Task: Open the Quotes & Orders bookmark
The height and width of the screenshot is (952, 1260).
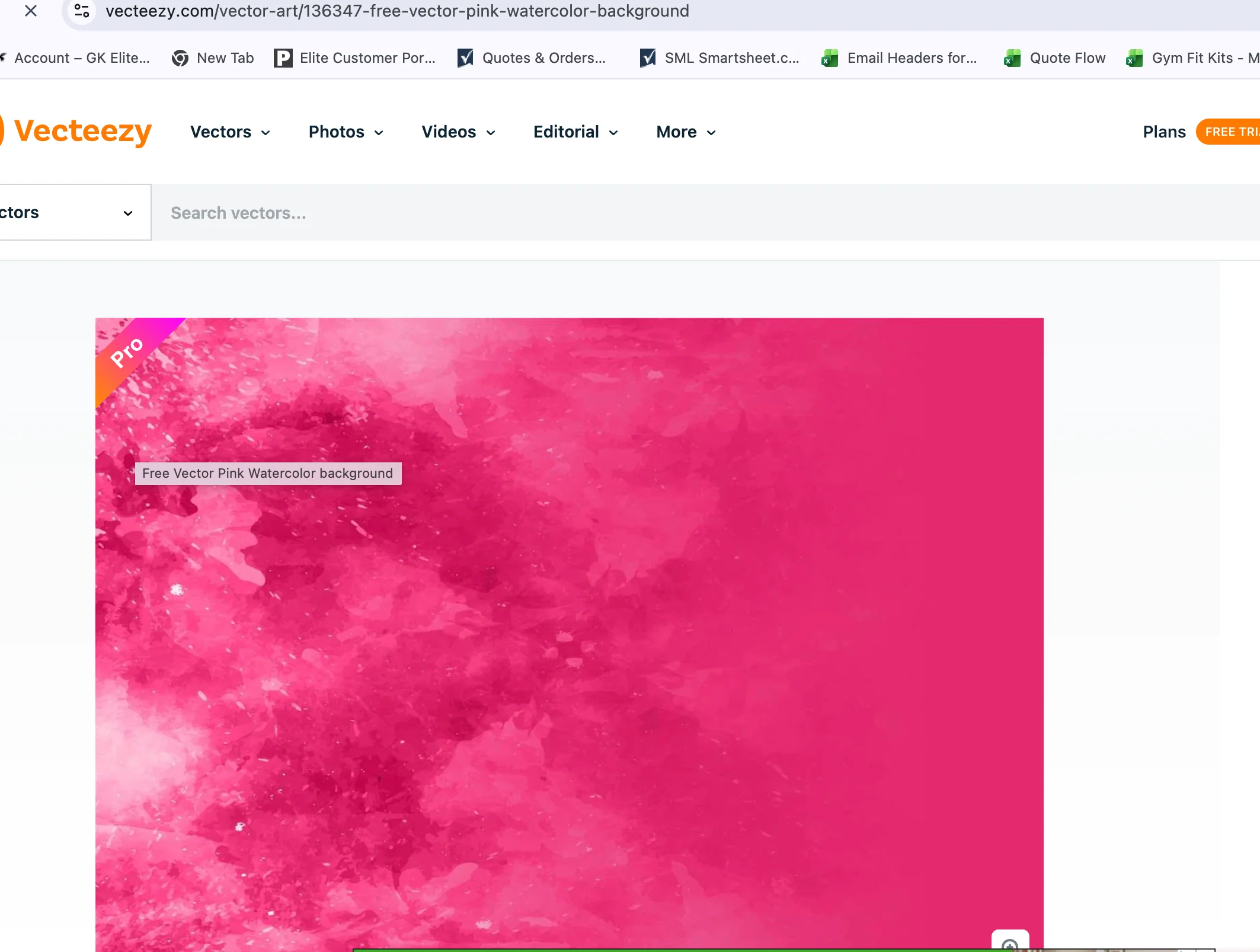Action: tap(532, 58)
